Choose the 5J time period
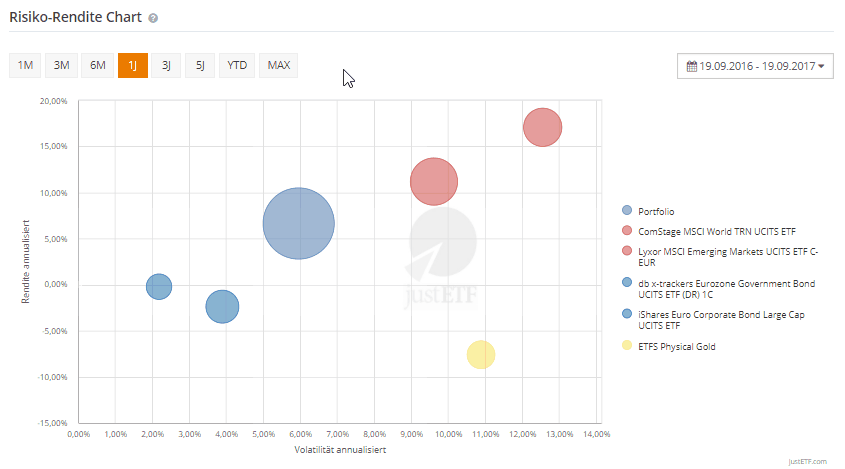 200,66
